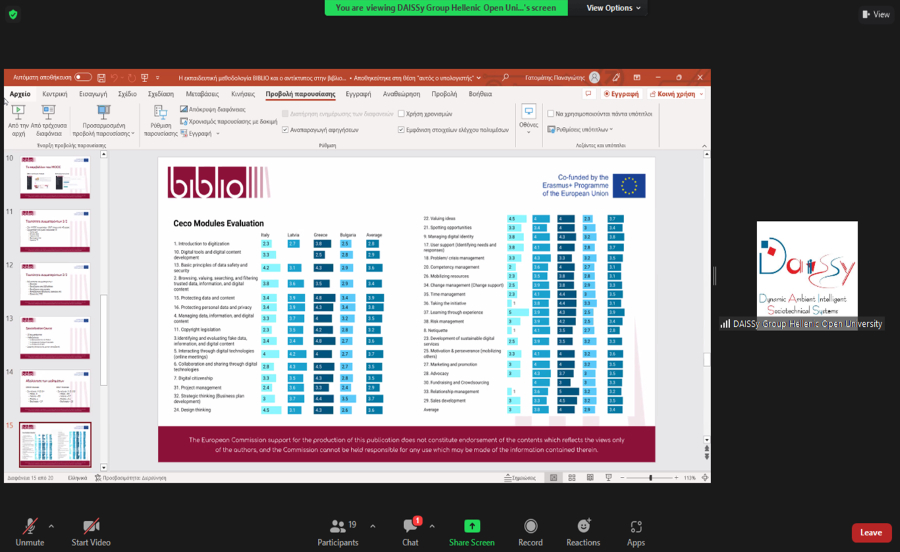
Task: Toggle the PowerPoint AutoSave switch
Action: click(x=82, y=77)
